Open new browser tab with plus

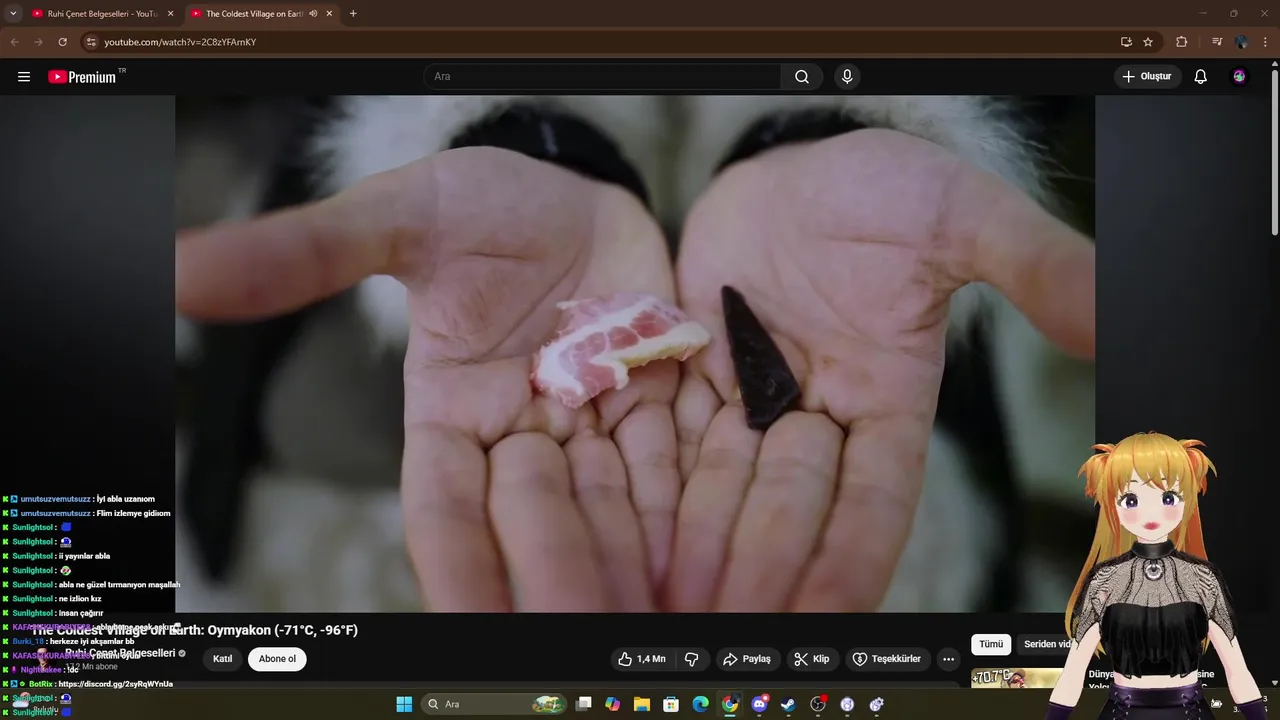coord(353,14)
